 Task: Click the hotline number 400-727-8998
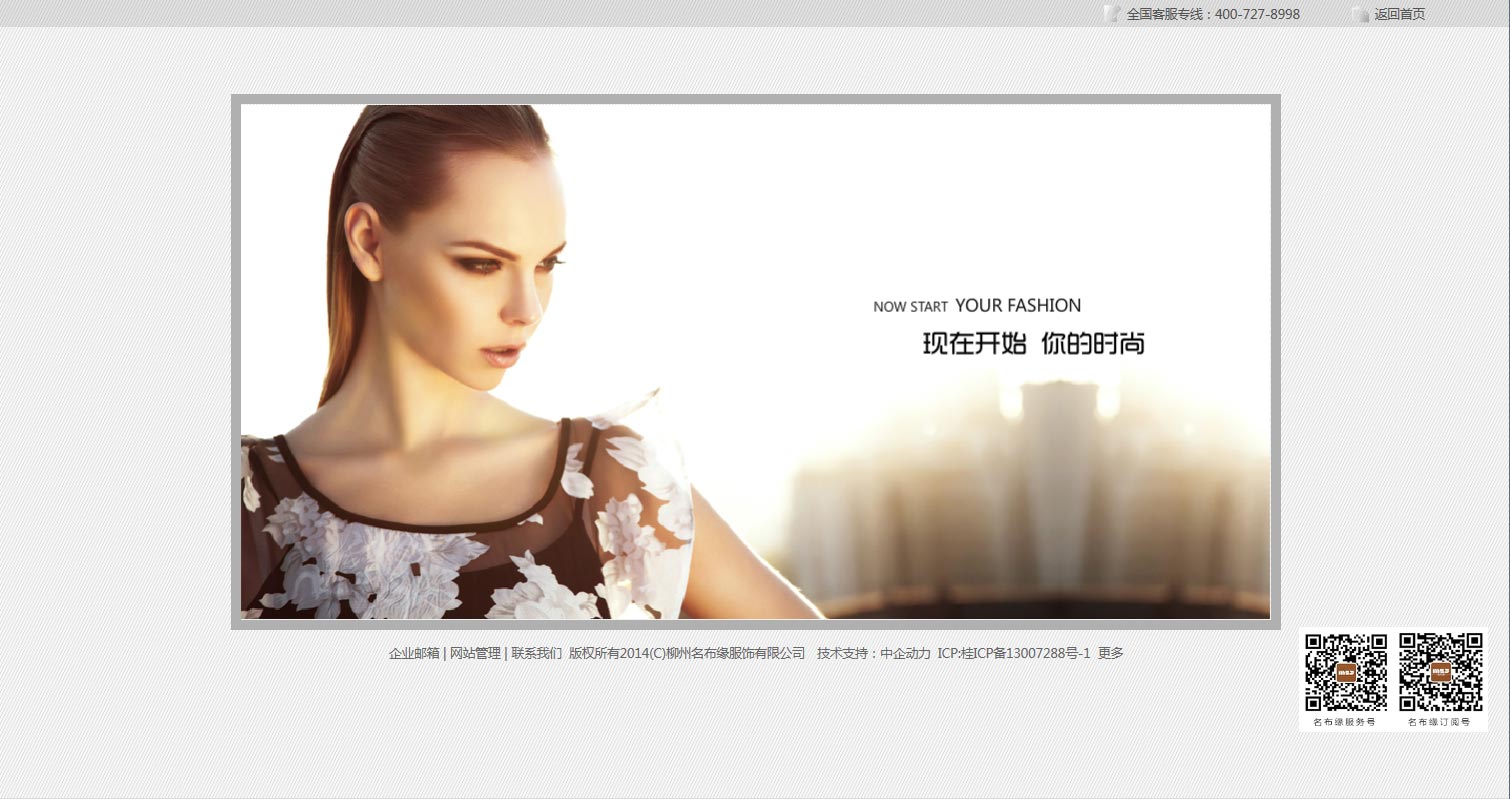pos(1257,14)
